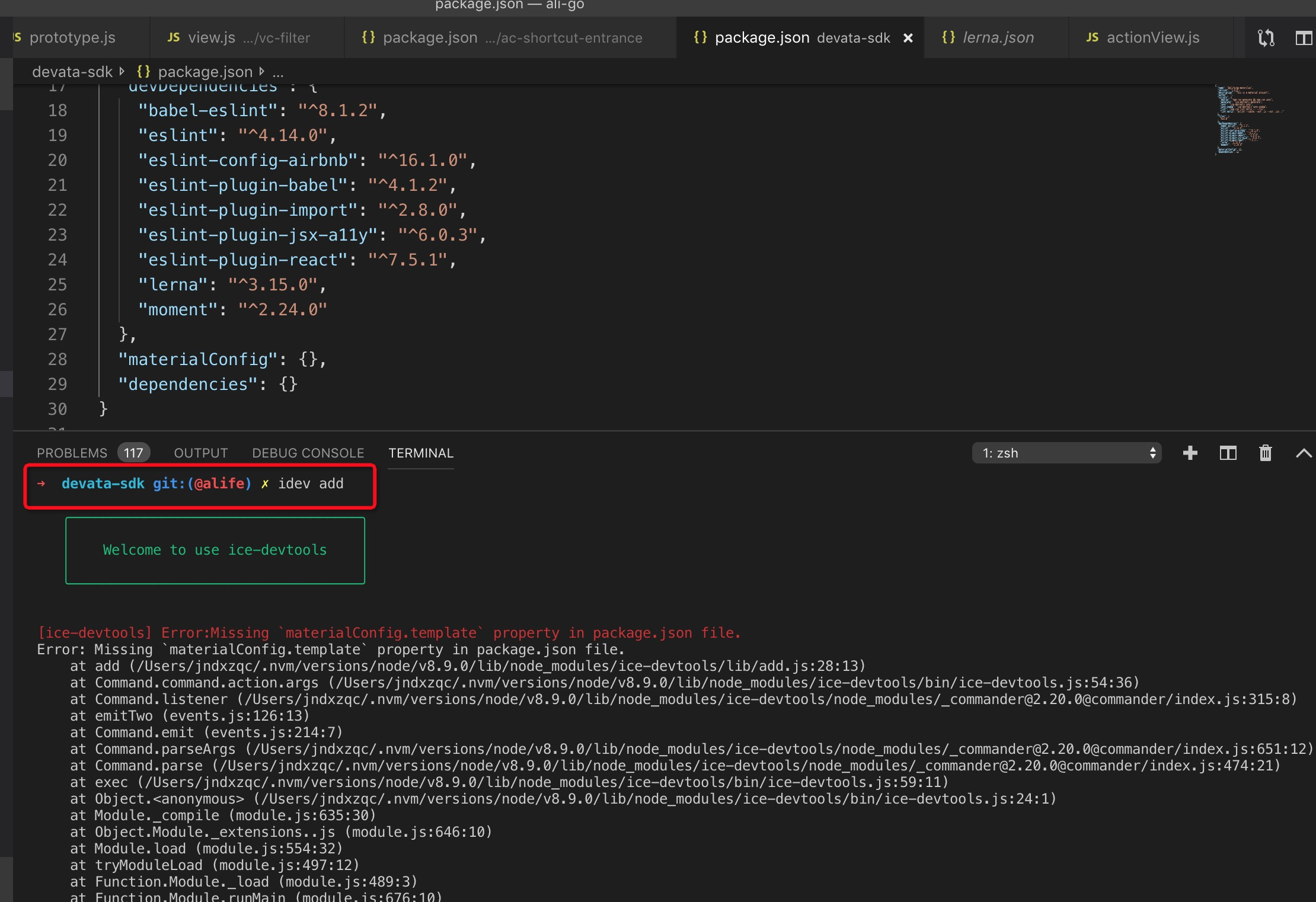Select the OUTPUT panel tab
Screen dimensions: 1316x902
click(200, 453)
